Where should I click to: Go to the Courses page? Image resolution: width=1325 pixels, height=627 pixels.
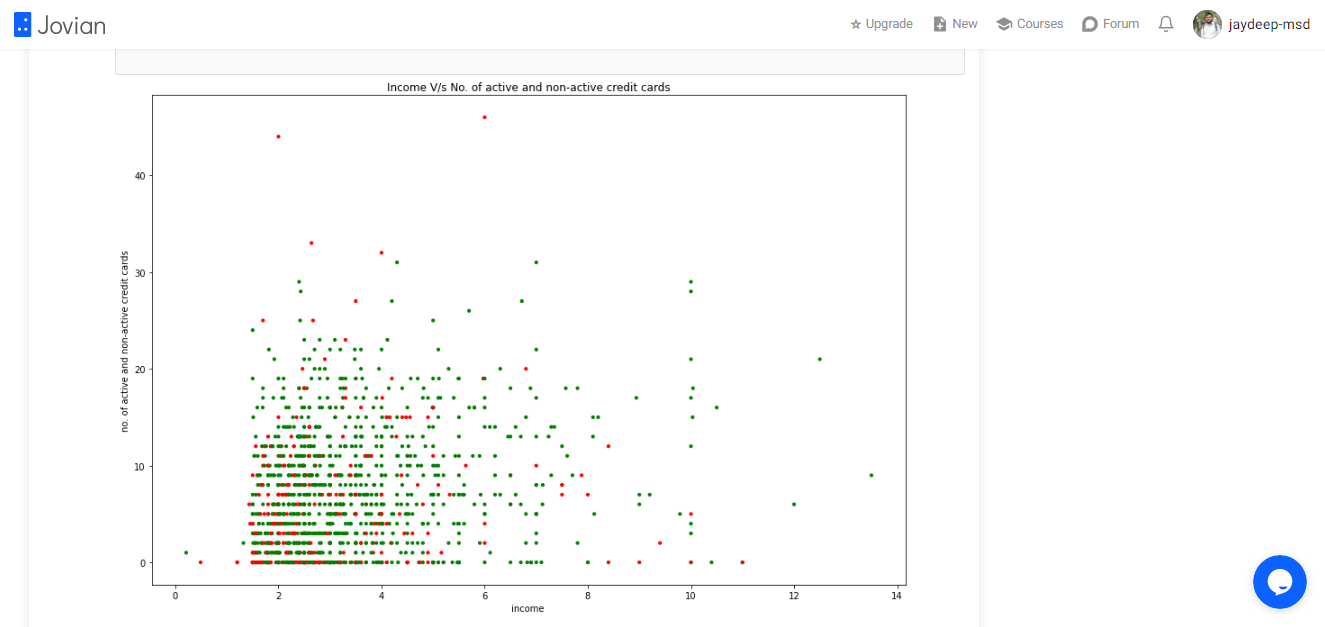point(1030,24)
